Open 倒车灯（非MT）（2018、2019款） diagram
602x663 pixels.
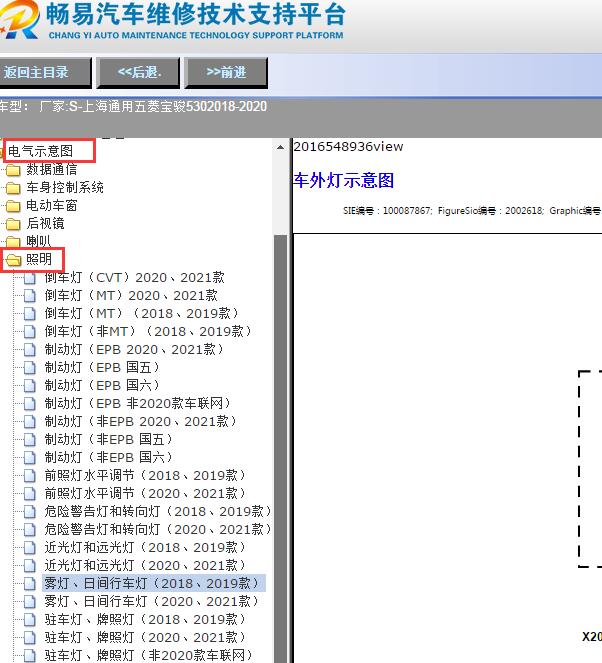[149, 332]
